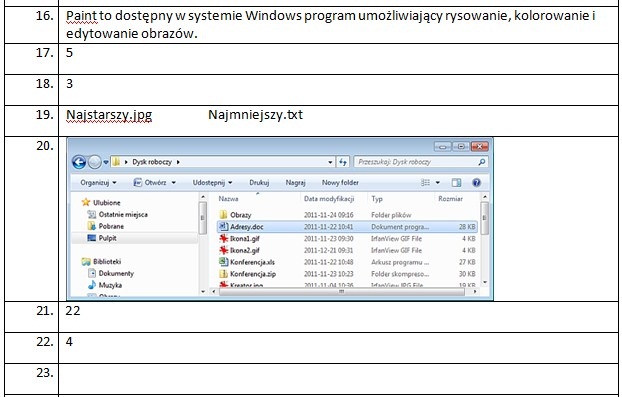The height and width of the screenshot is (397, 622).
Task: Click the zip folder icon of Konferencja.zip
Action: tap(224, 274)
